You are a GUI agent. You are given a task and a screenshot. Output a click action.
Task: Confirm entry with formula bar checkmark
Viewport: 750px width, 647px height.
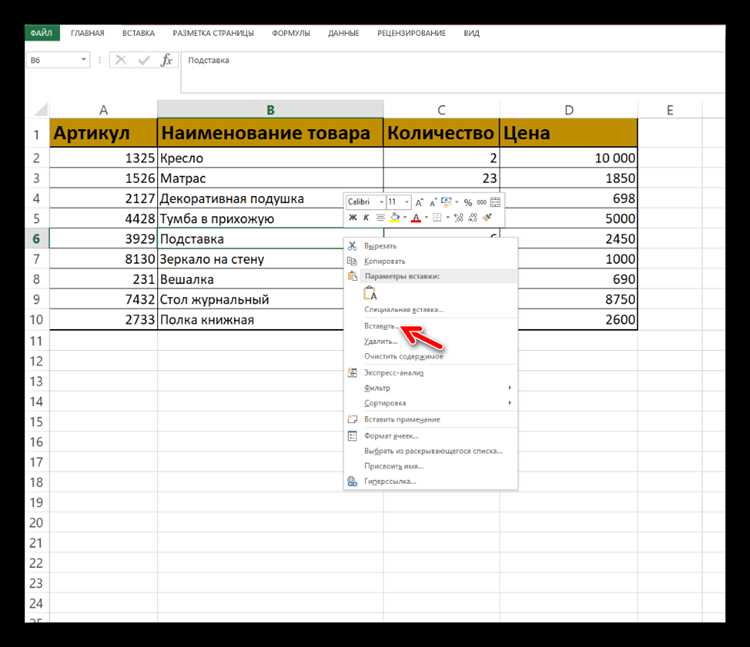pyautogui.click(x=143, y=60)
